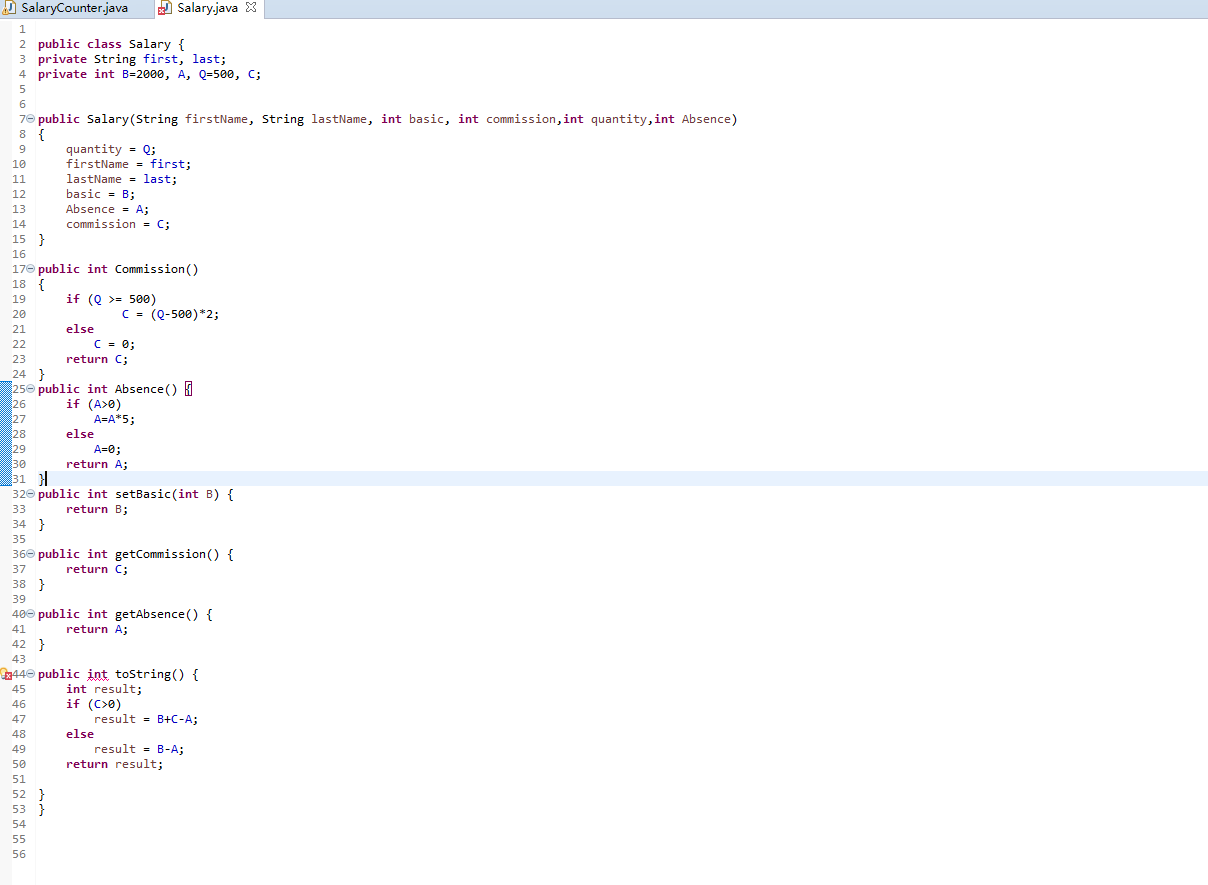The width and height of the screenshot is (1208, 885).
Task: Select the Salary.java editor tab
Action: point(207,8)
